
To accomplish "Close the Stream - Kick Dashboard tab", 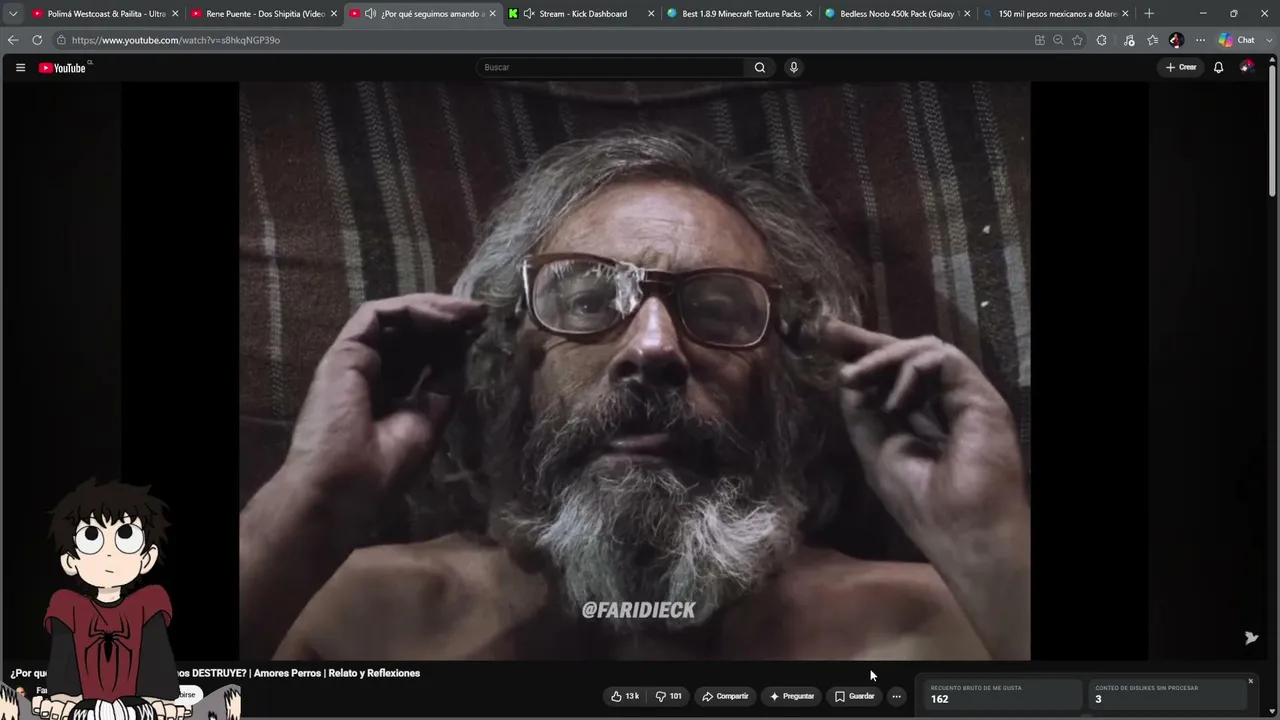I will tap(651, 14).
